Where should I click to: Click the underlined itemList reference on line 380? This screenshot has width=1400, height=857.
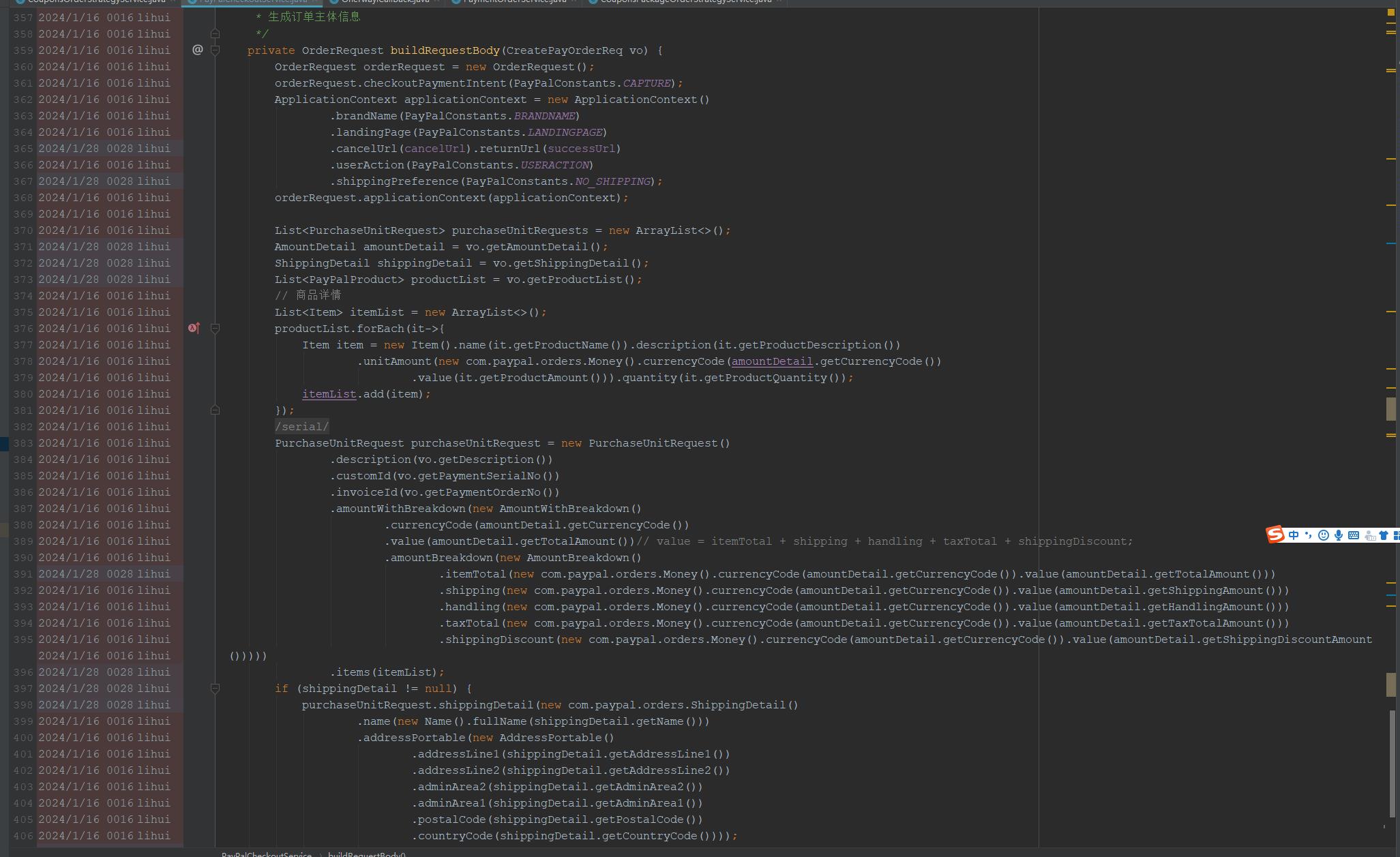pos(329,394)
